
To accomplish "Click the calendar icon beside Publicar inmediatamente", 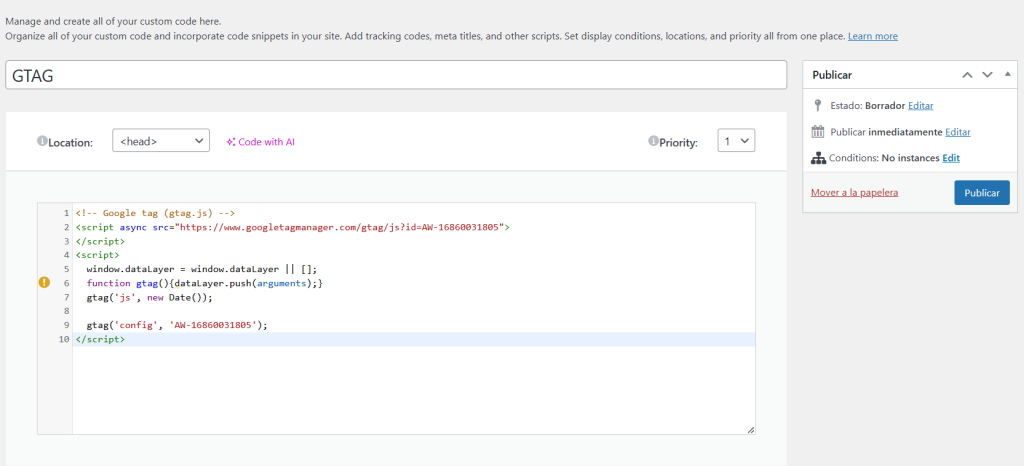I will click(x=818, y=132).
